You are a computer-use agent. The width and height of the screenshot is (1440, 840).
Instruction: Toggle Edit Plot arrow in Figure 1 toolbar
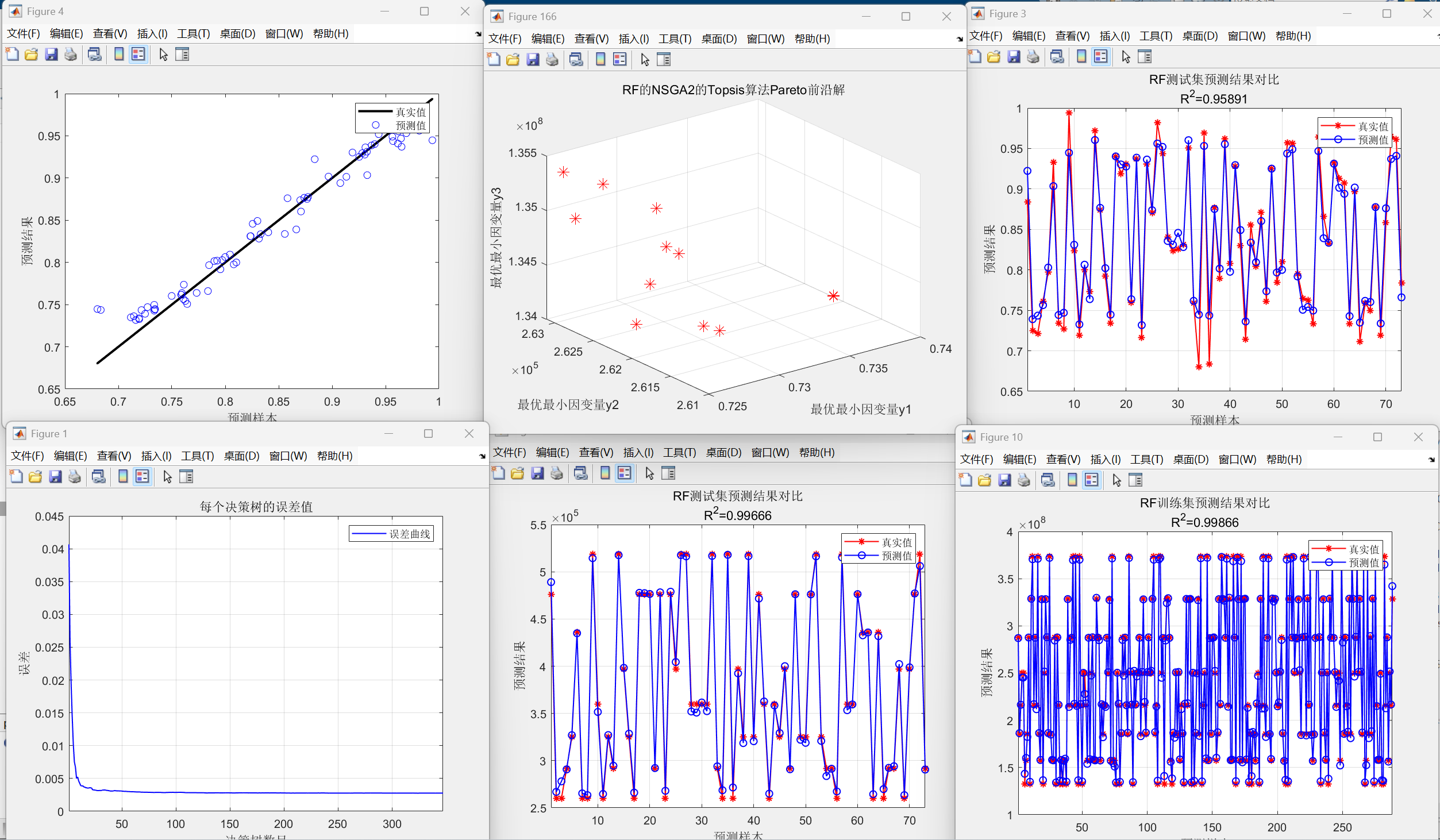tap(167, 477)
